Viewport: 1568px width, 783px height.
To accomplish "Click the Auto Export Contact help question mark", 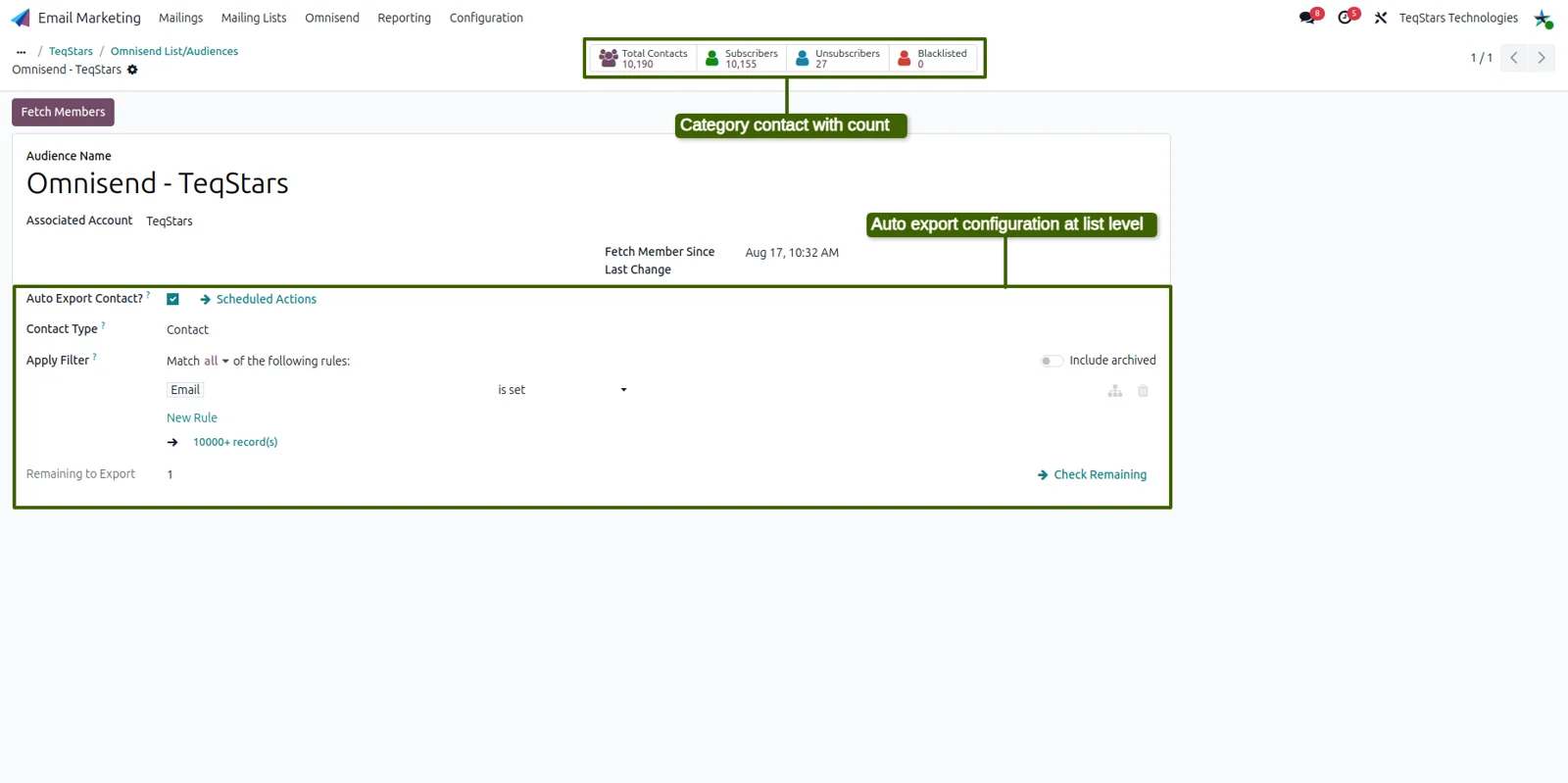I will (x=148, y=295).
